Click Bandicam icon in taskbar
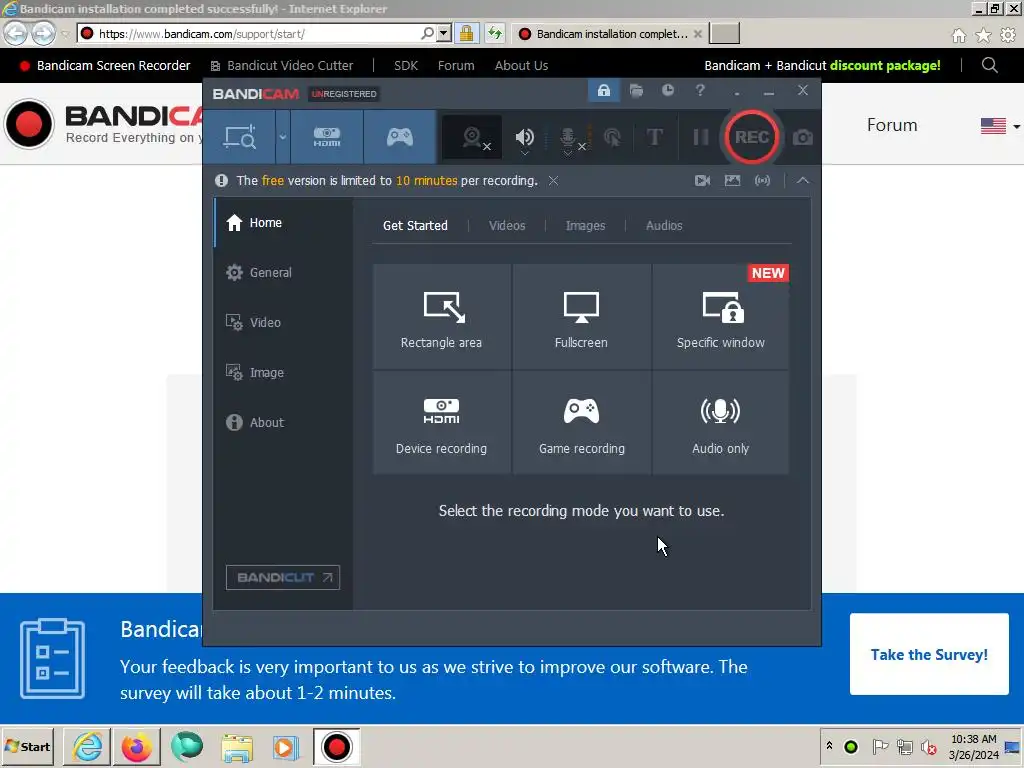Viewport: 1024px width, 768px height. click(x=336, y=746)
